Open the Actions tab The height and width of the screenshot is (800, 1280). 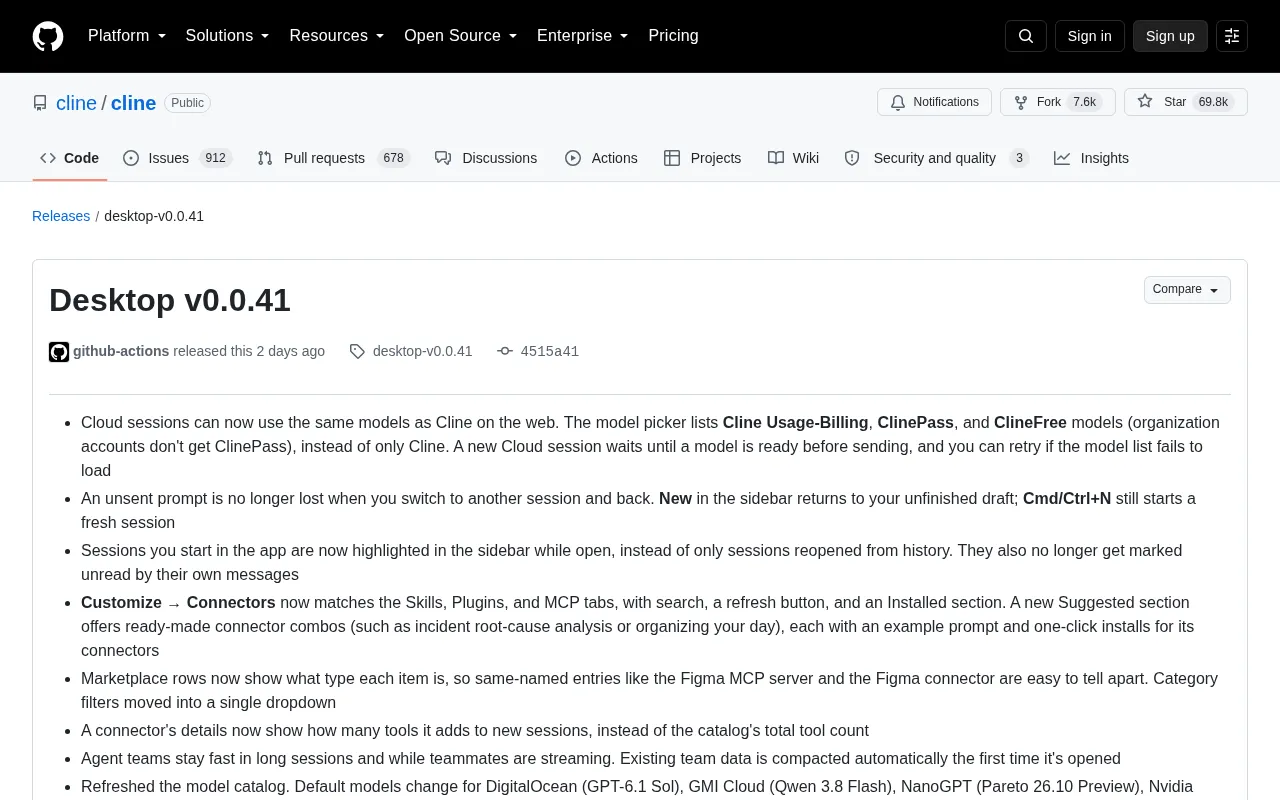pos(601,158)
